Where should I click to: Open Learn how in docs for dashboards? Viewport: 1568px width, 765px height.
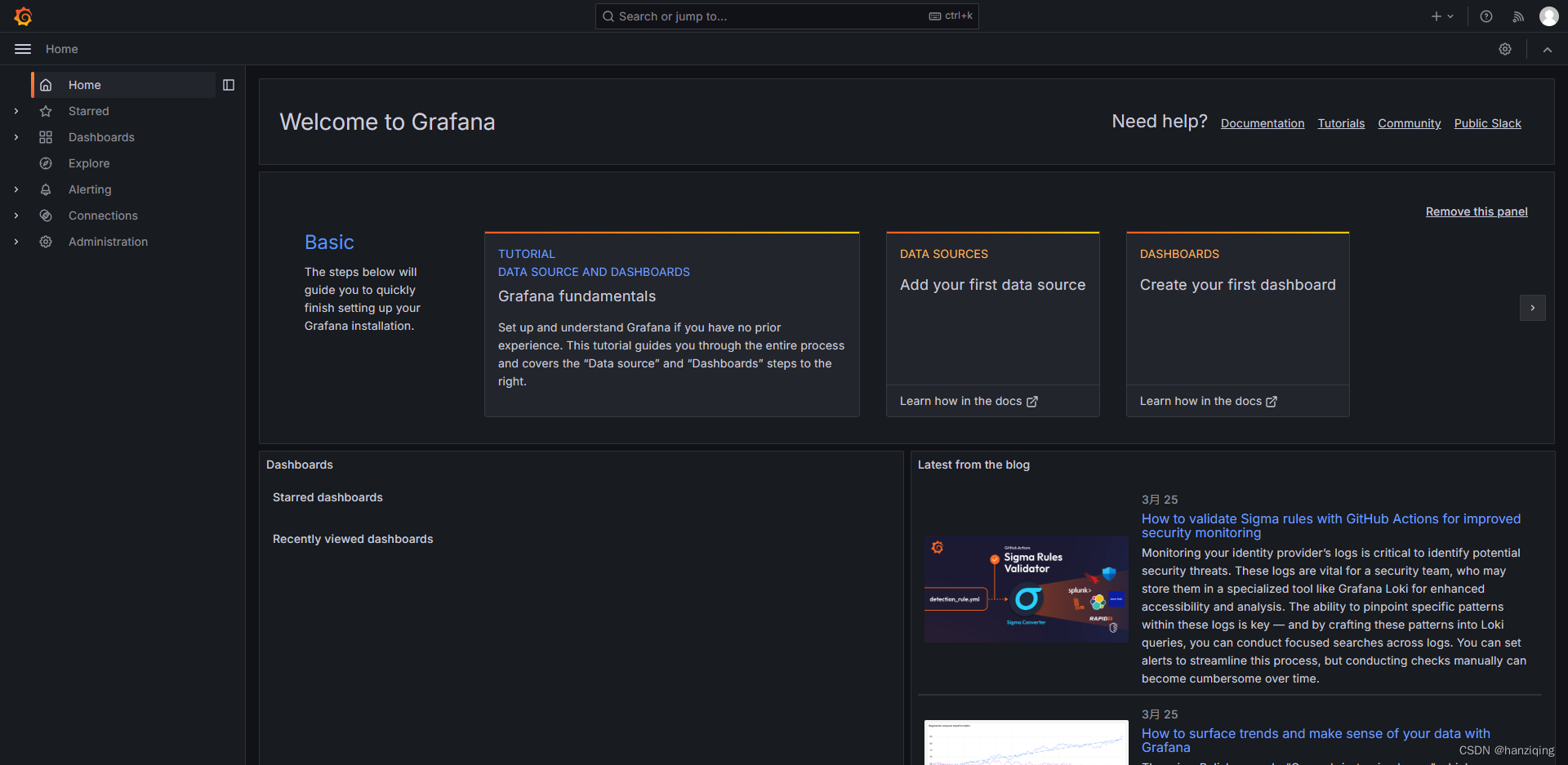(x=1209, y=401)
